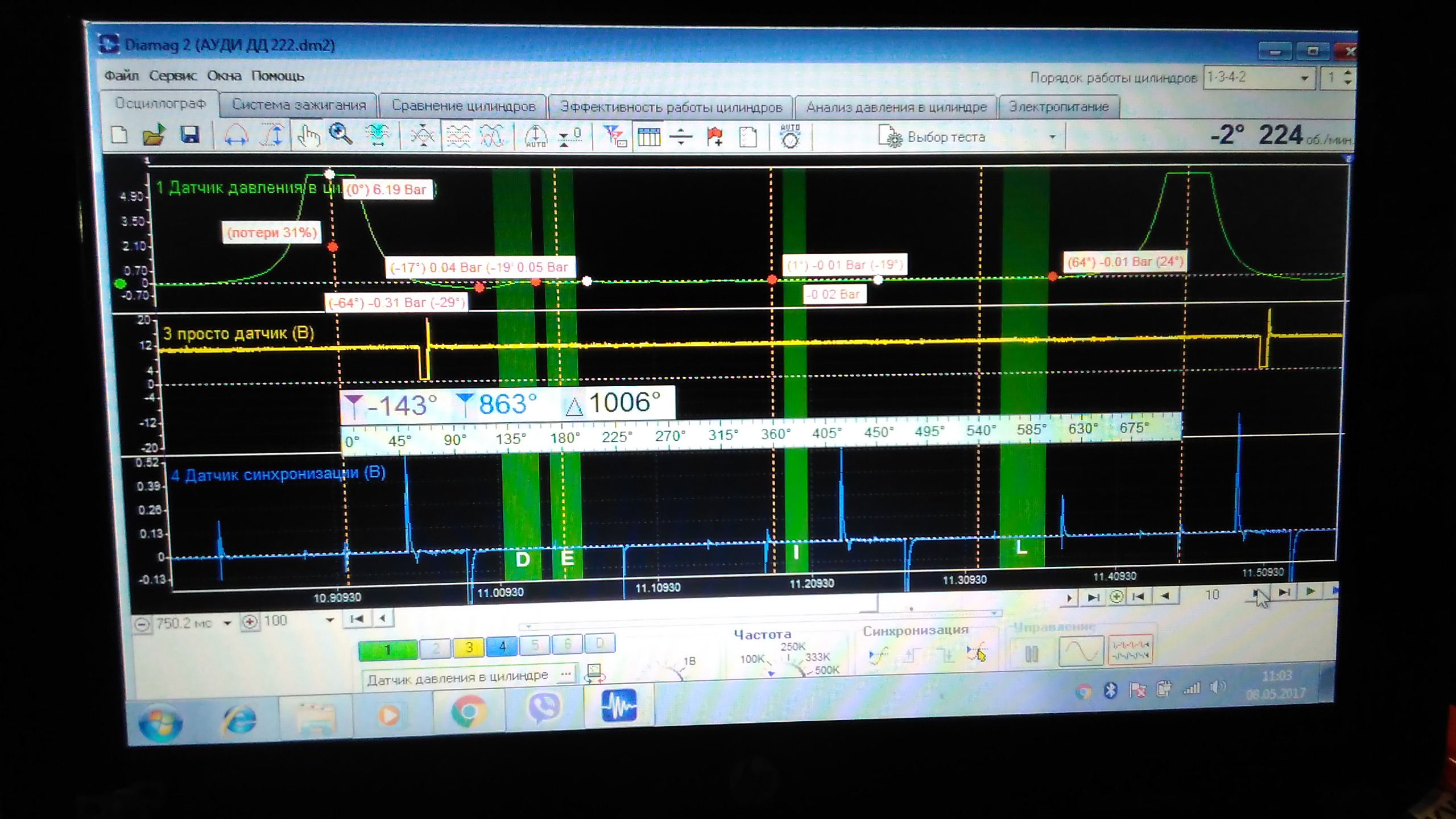Select the red digital pulses mode button
This screenshot has width=1456, height=819.
(x=1130, y=650)
